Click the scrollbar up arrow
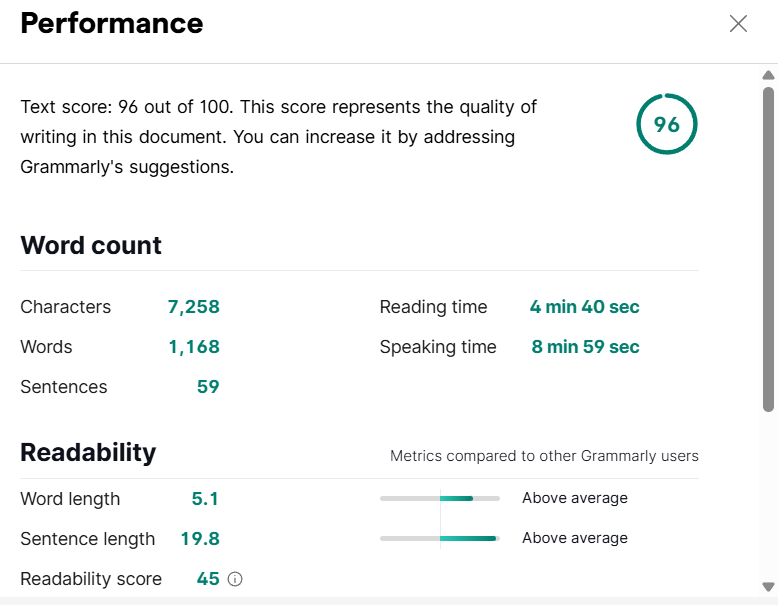Viewport: 778px width, 605px height. 768,75
